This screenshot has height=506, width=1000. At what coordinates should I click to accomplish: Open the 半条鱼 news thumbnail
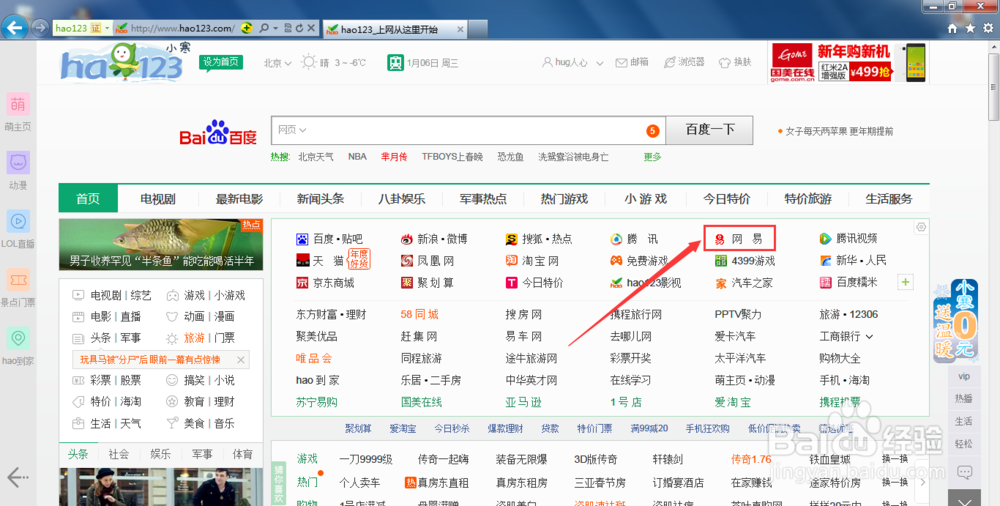point(161,244)
